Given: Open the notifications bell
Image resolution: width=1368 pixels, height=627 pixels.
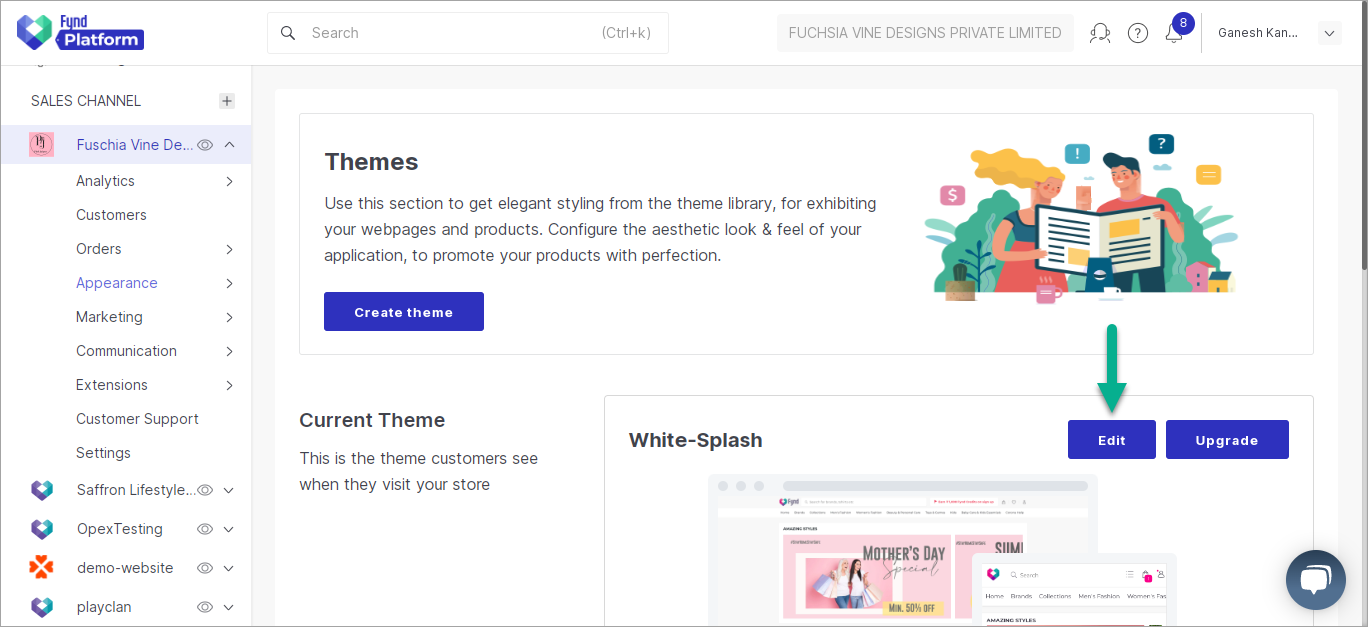Looking at the screenshot, I should point(1174,33).
